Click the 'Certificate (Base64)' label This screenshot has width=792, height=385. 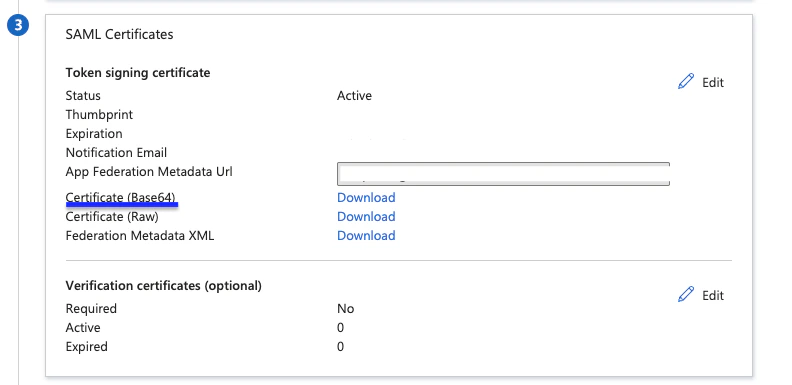click(121, 198)
